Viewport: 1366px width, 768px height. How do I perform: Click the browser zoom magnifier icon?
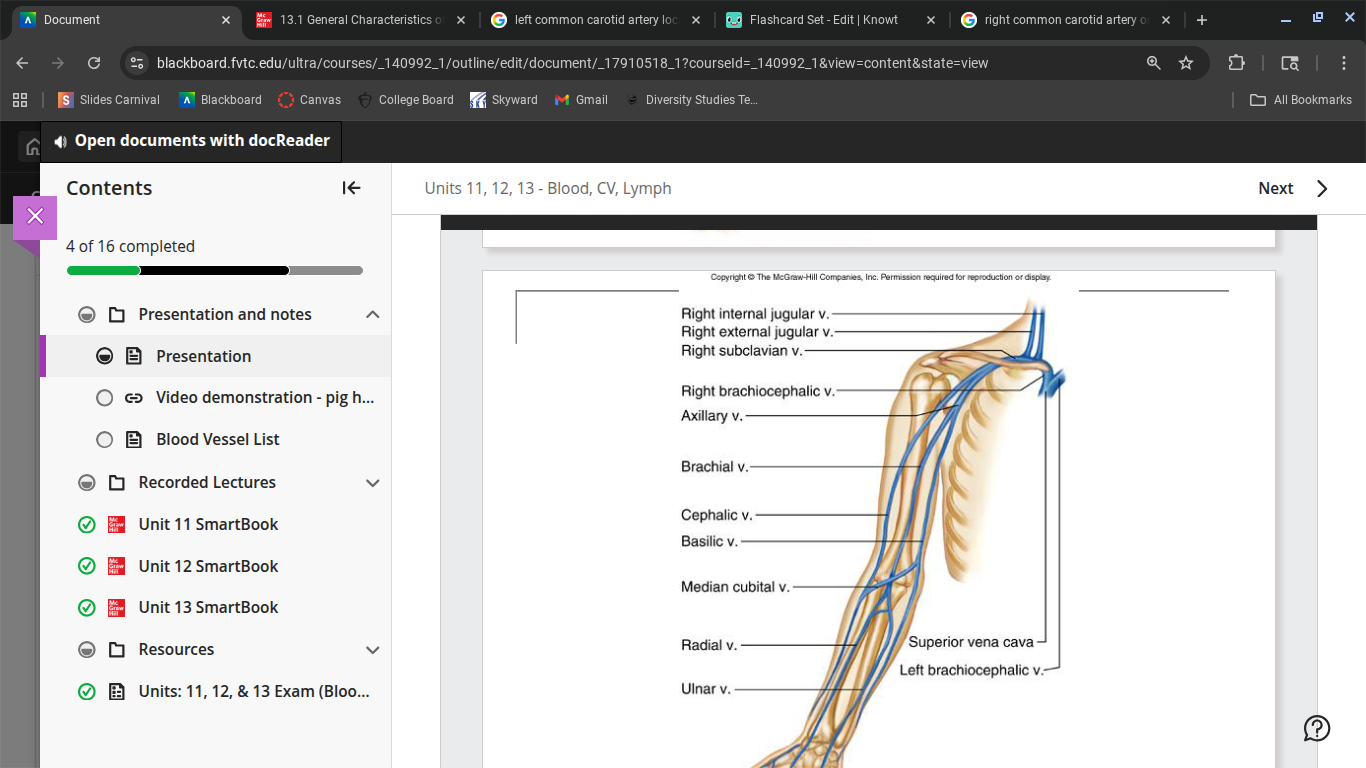tap(1154, 63)
